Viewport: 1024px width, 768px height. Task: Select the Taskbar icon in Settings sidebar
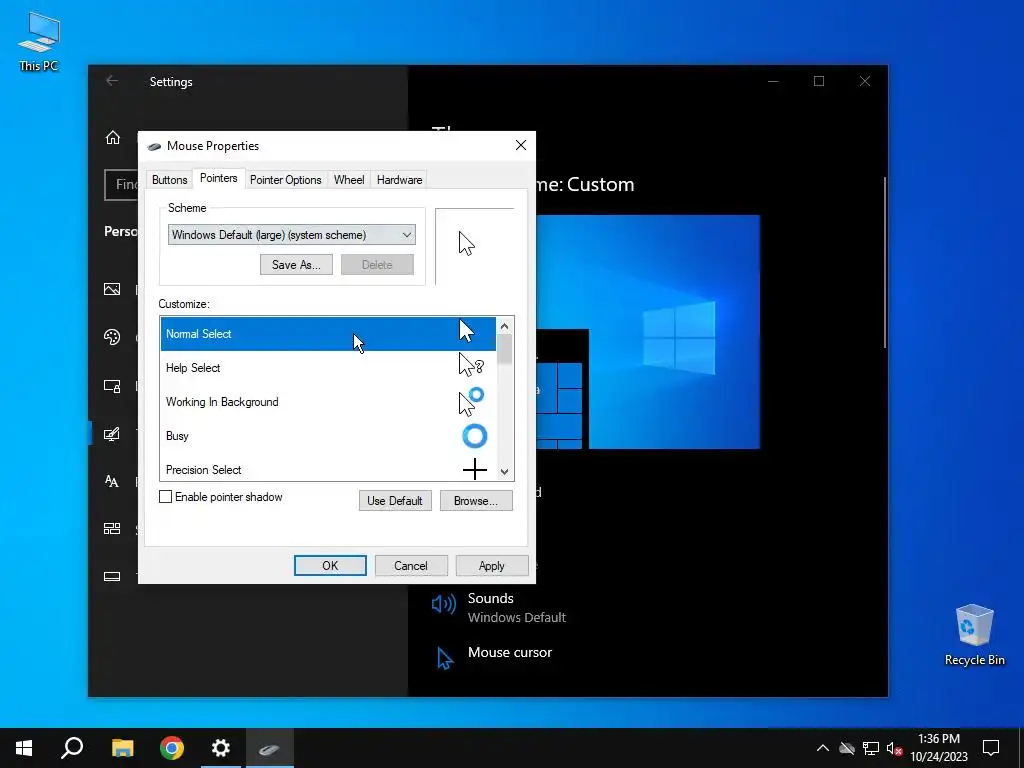click(112, 577)
